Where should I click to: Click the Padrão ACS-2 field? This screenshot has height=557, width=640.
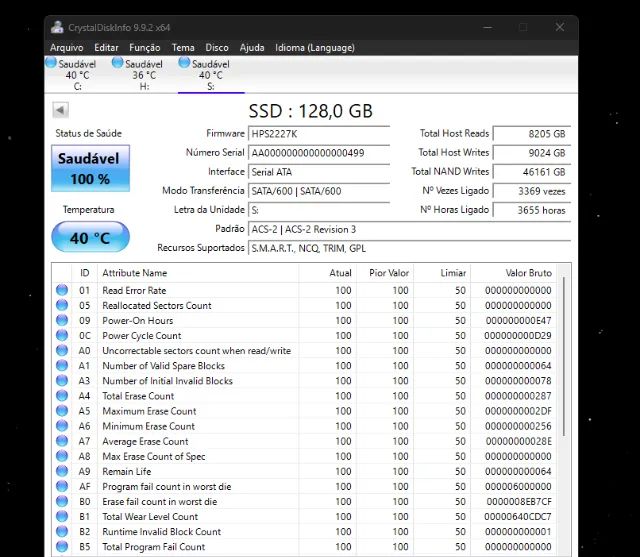[x=409, y=229]
